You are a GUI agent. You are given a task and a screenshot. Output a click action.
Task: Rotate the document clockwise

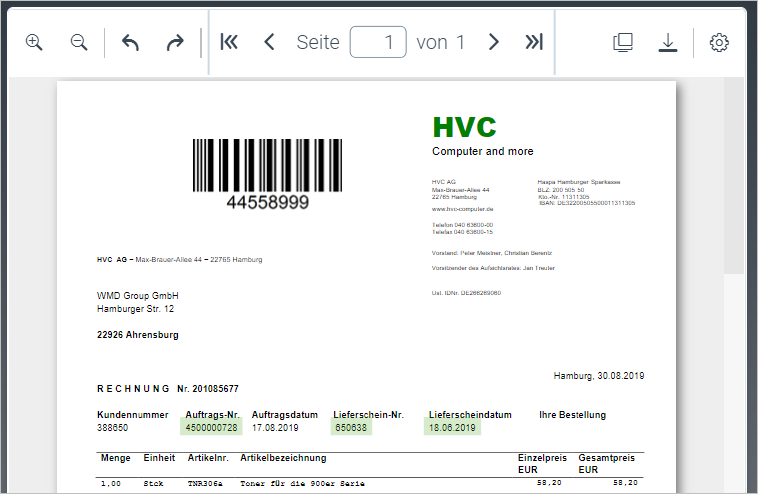[175, 42]
